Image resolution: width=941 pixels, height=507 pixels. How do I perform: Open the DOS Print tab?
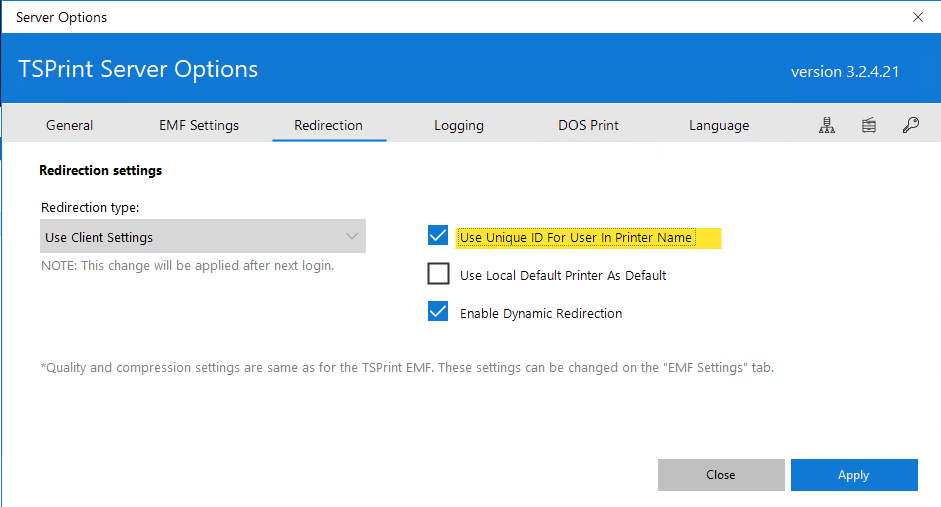coord(588,125)
